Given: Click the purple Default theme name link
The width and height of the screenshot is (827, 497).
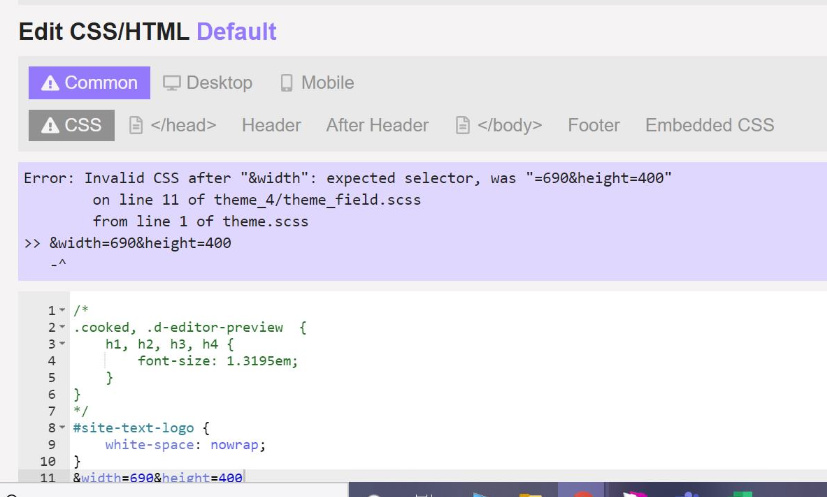Looking at the screenshot, I should click(236, 32).
